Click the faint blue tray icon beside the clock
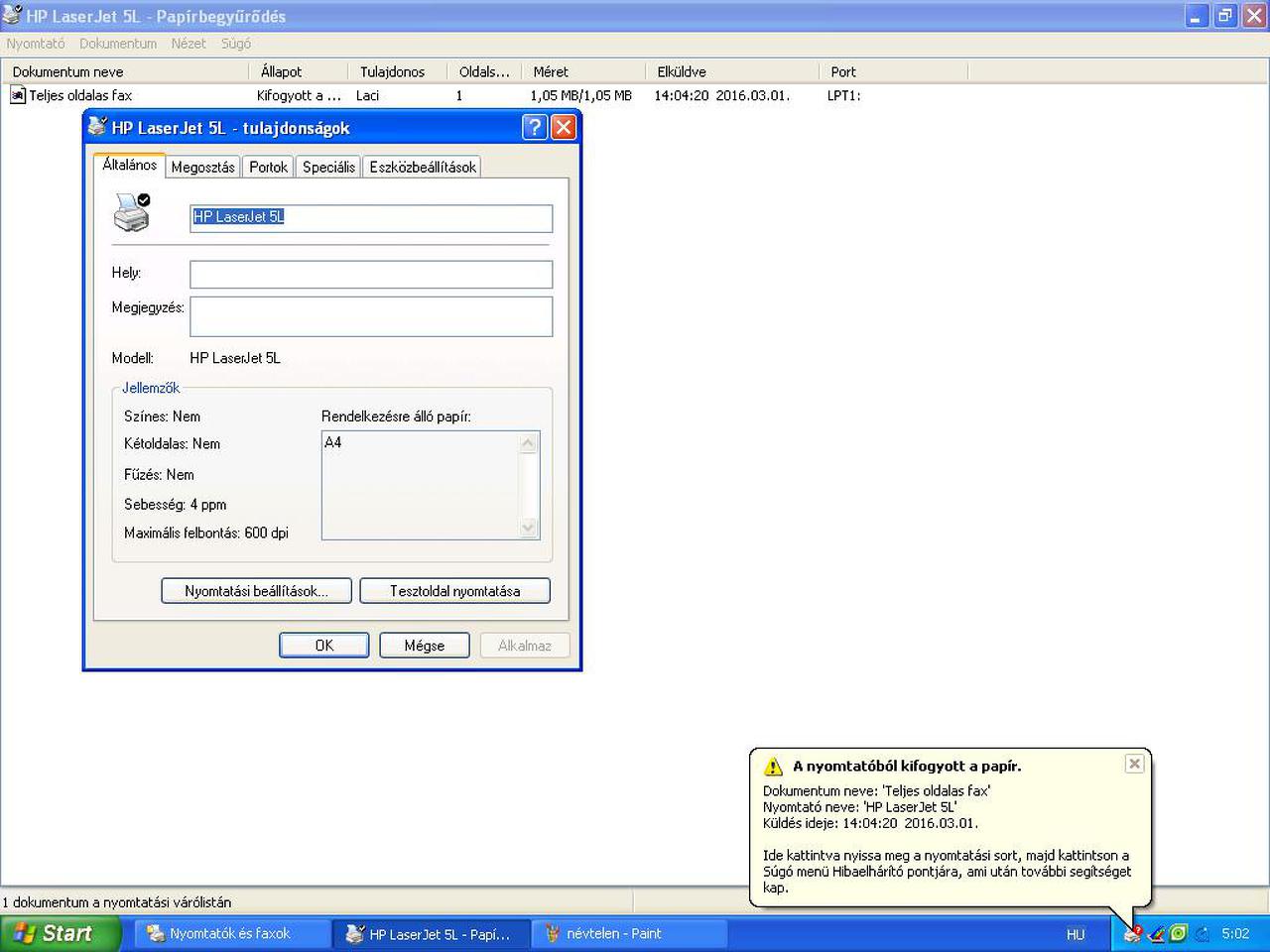 tap(1202, 933)
